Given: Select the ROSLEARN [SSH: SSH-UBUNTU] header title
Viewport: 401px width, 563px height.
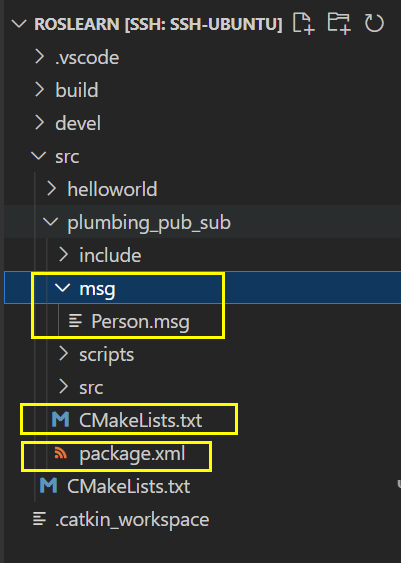Looking at the screenshot, I should pos(158,24).
